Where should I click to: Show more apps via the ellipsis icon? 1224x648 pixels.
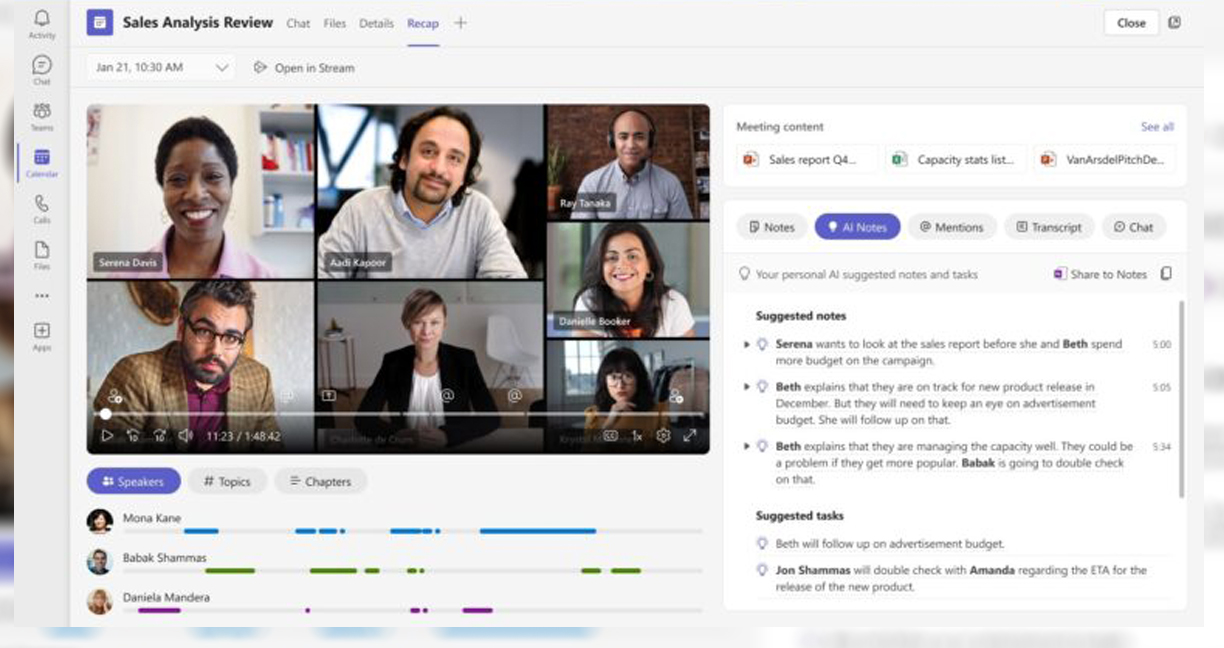41,296
